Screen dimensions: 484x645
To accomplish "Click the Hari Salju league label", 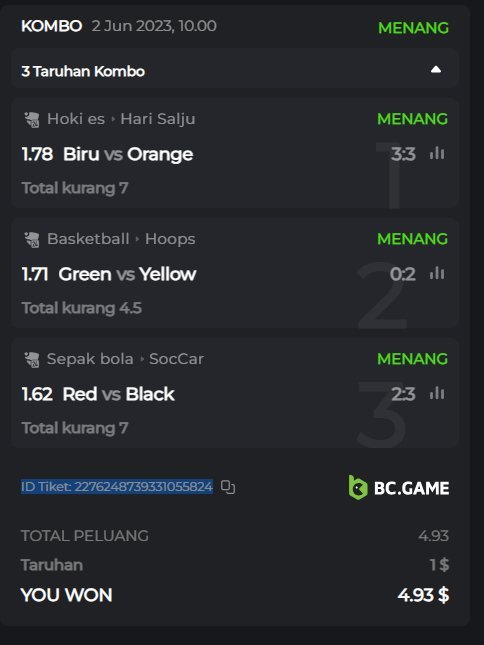I will tap(158, 119).
